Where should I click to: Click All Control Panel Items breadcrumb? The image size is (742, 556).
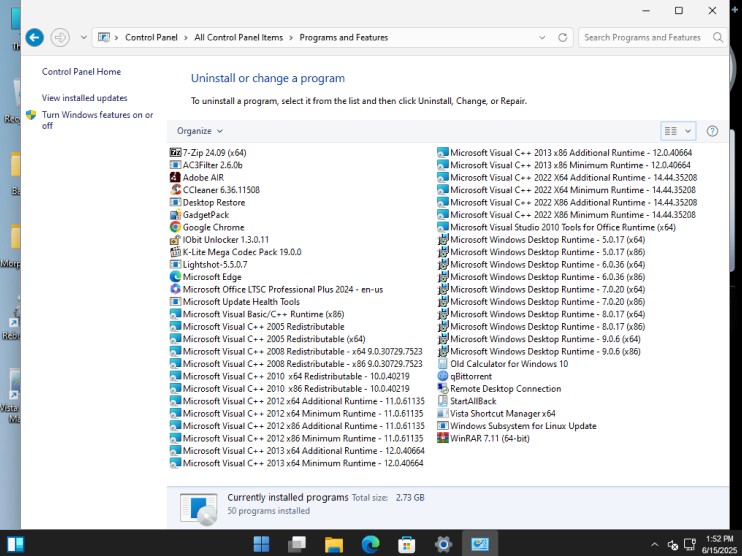pyautogui.click(x=238, y=37)
